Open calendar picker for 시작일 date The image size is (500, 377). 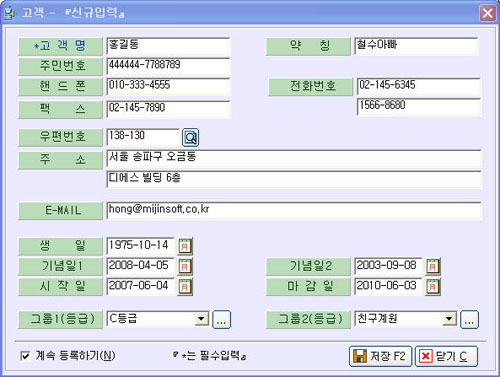(x=185, y=286)
